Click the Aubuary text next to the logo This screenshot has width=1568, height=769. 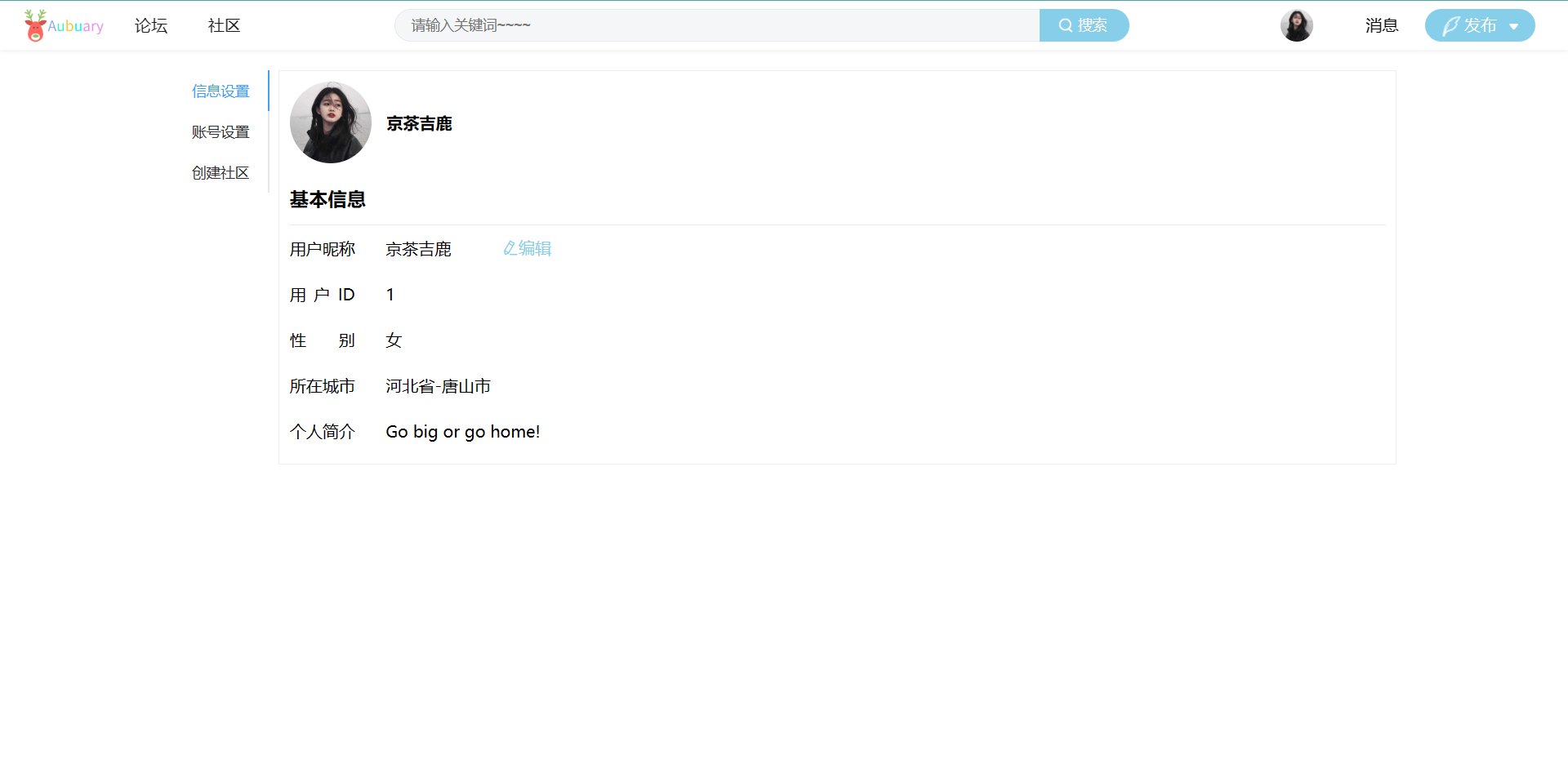(x=75, y=25)
